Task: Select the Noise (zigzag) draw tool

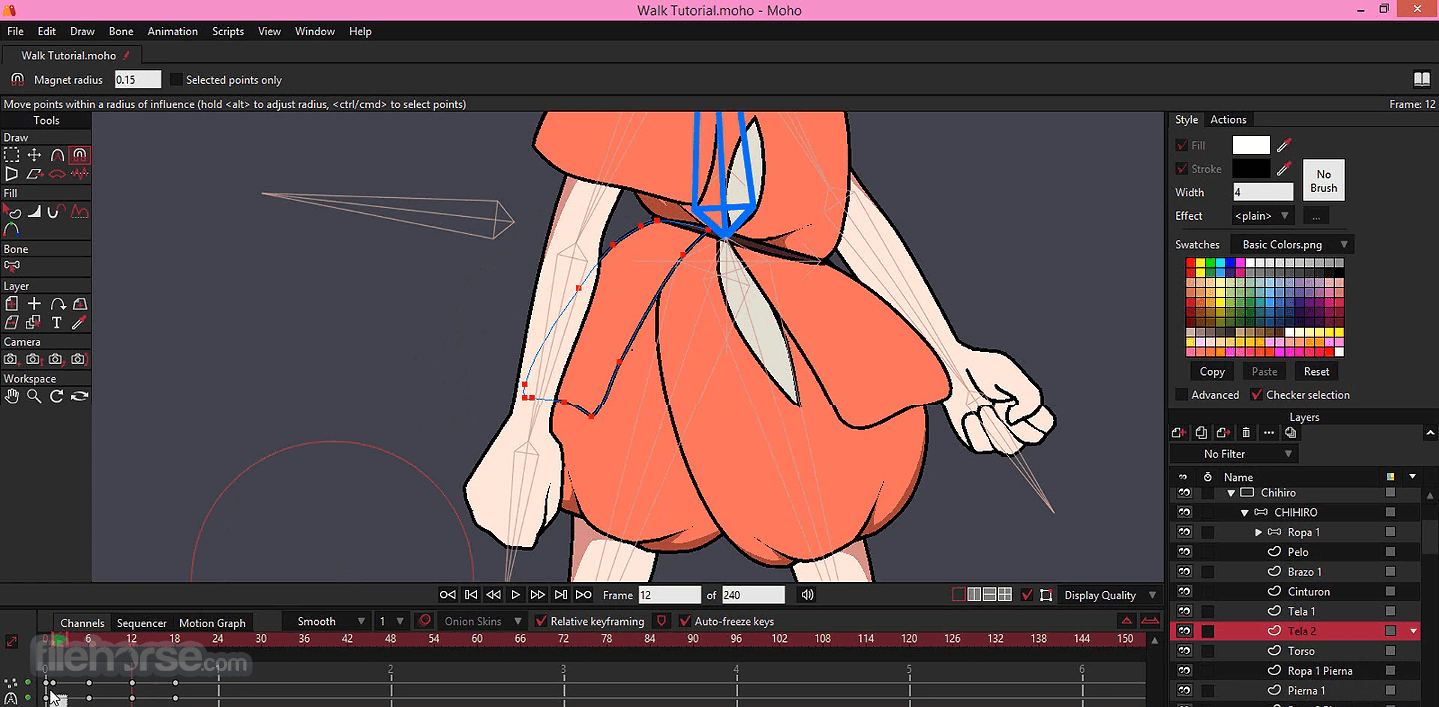Action: [x=80, y=174]
